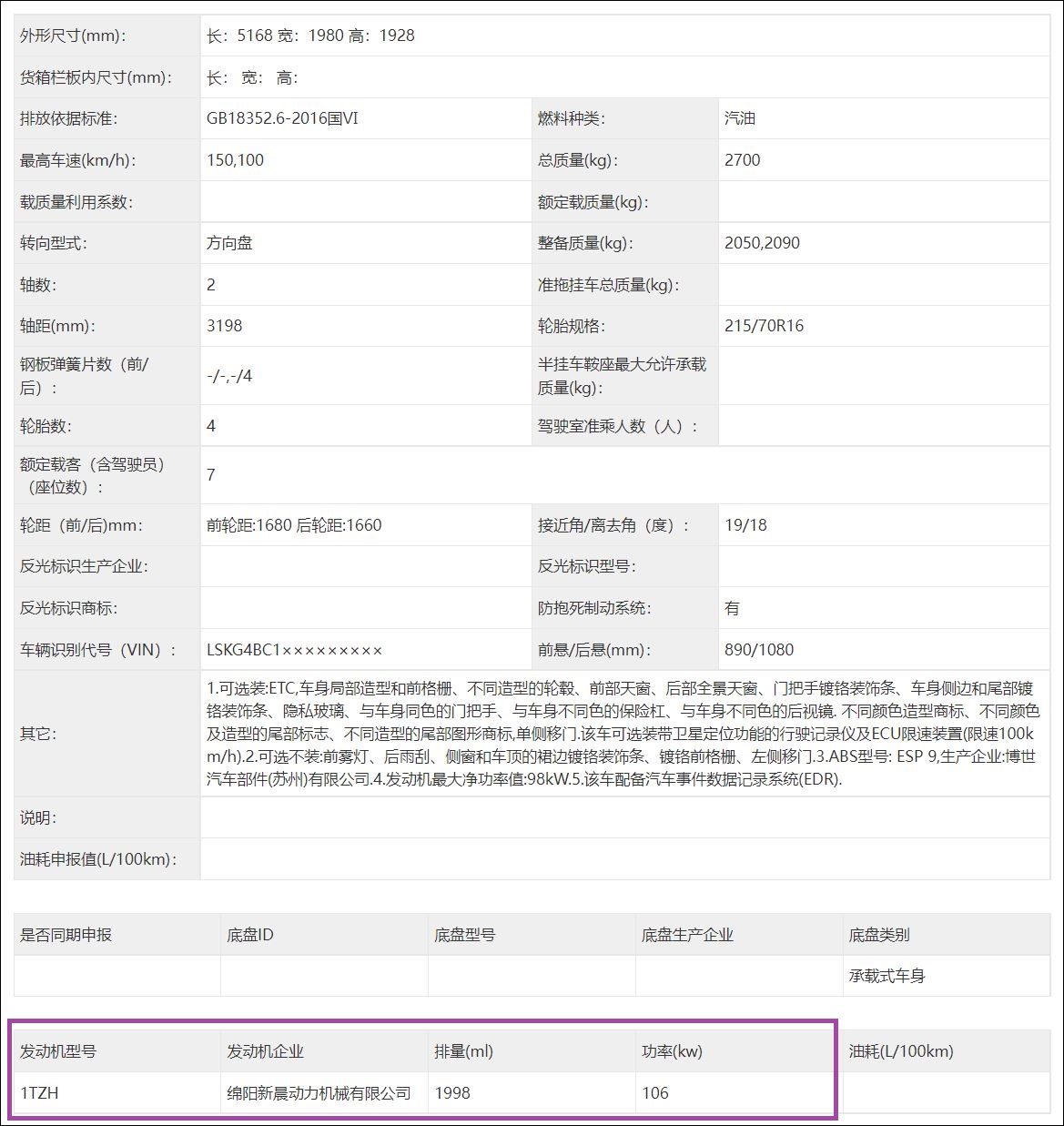Click the engine model 1TZH cell
This screenshot has width=1064, height=1126.
[40, 1092]
